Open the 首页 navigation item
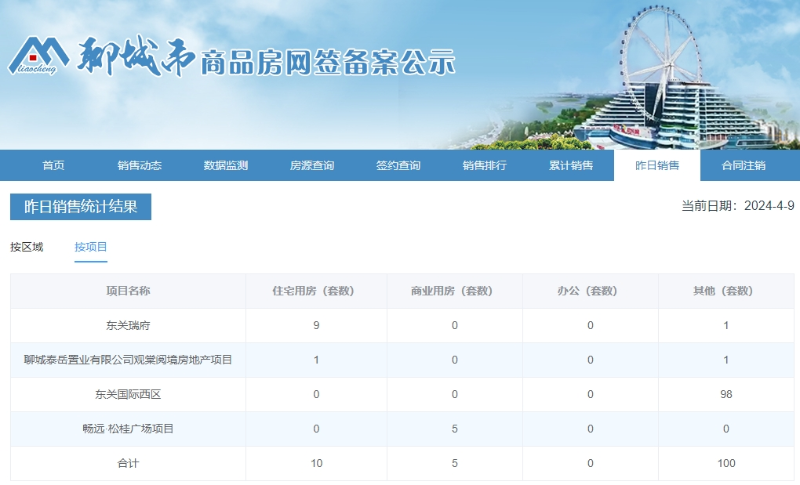 click(53, 166)
